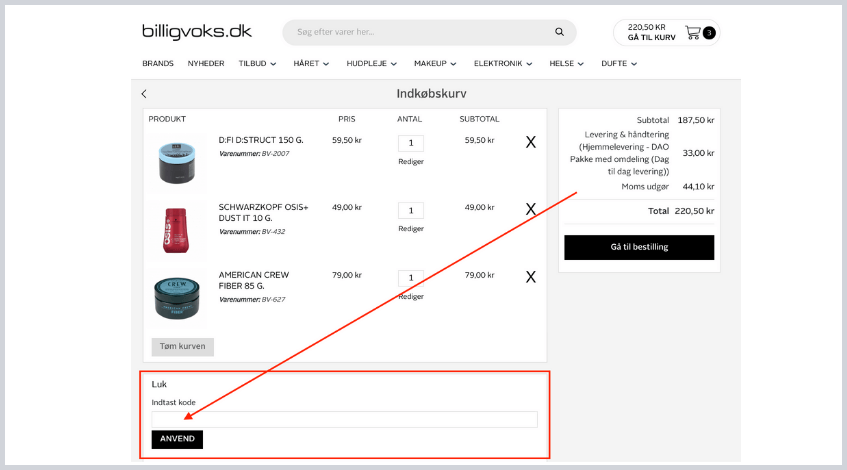Open the BRANDS menu item
Image resolution: width=847 pixels, height=470 pixels.
coord(158,63)
